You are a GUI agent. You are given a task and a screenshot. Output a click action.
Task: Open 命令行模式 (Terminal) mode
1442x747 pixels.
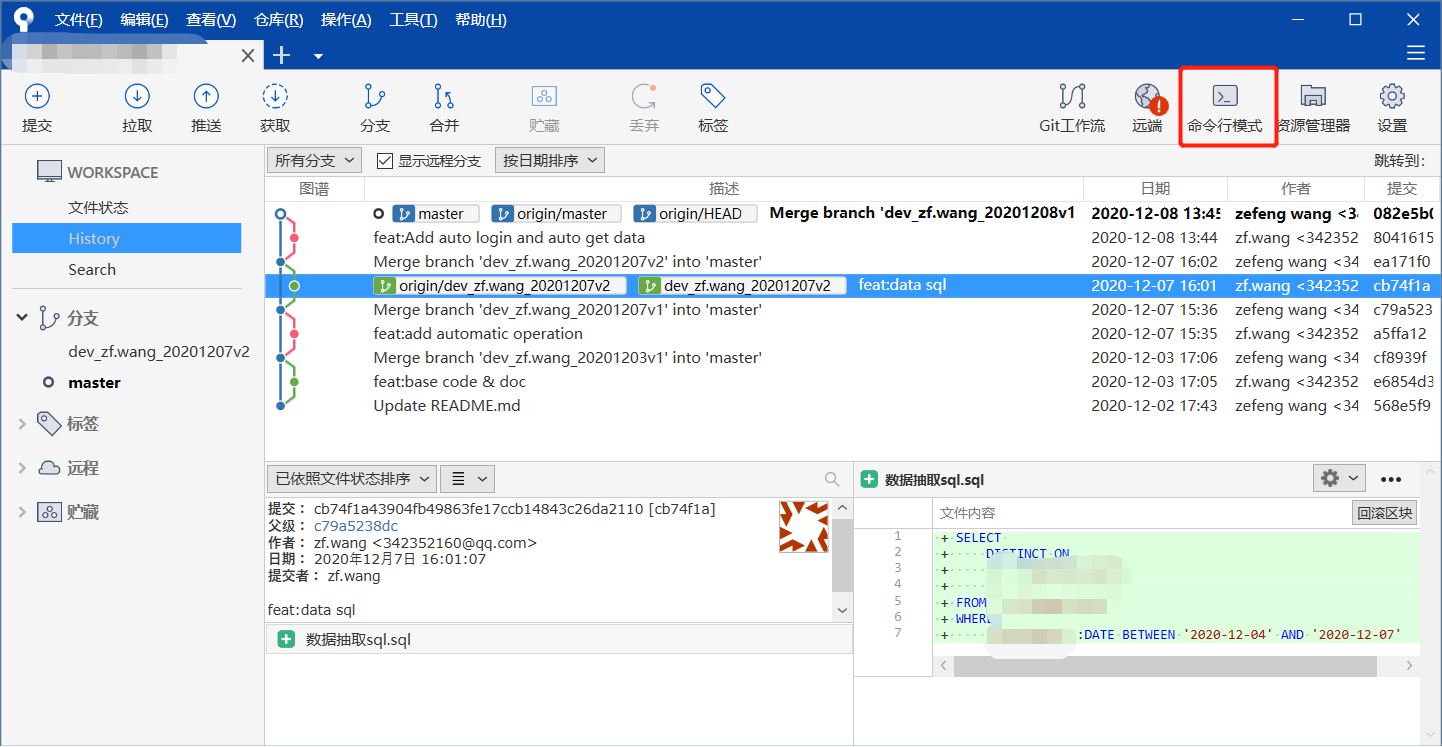[1225, 108]
